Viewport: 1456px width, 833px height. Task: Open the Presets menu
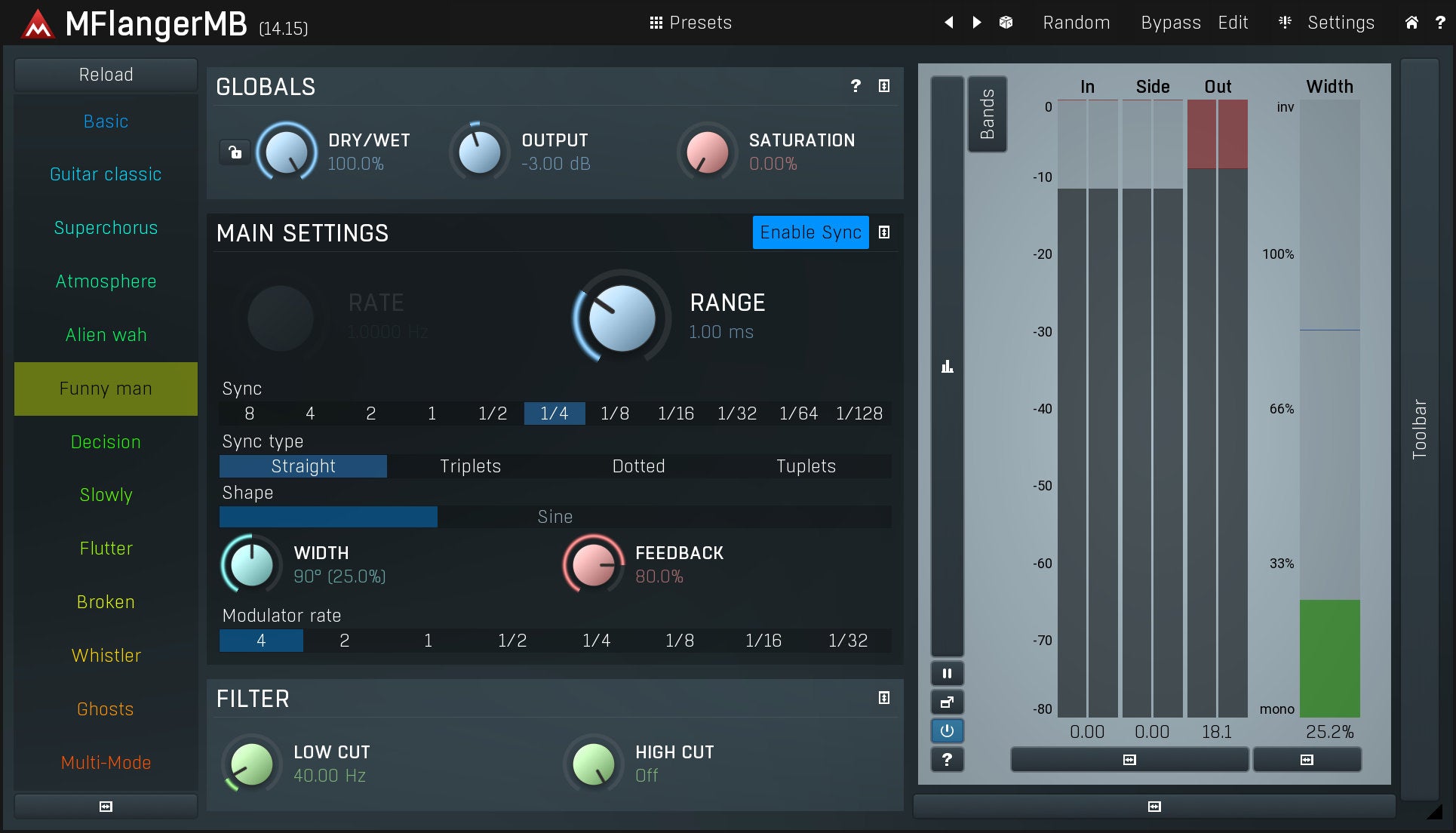[690, 23]
